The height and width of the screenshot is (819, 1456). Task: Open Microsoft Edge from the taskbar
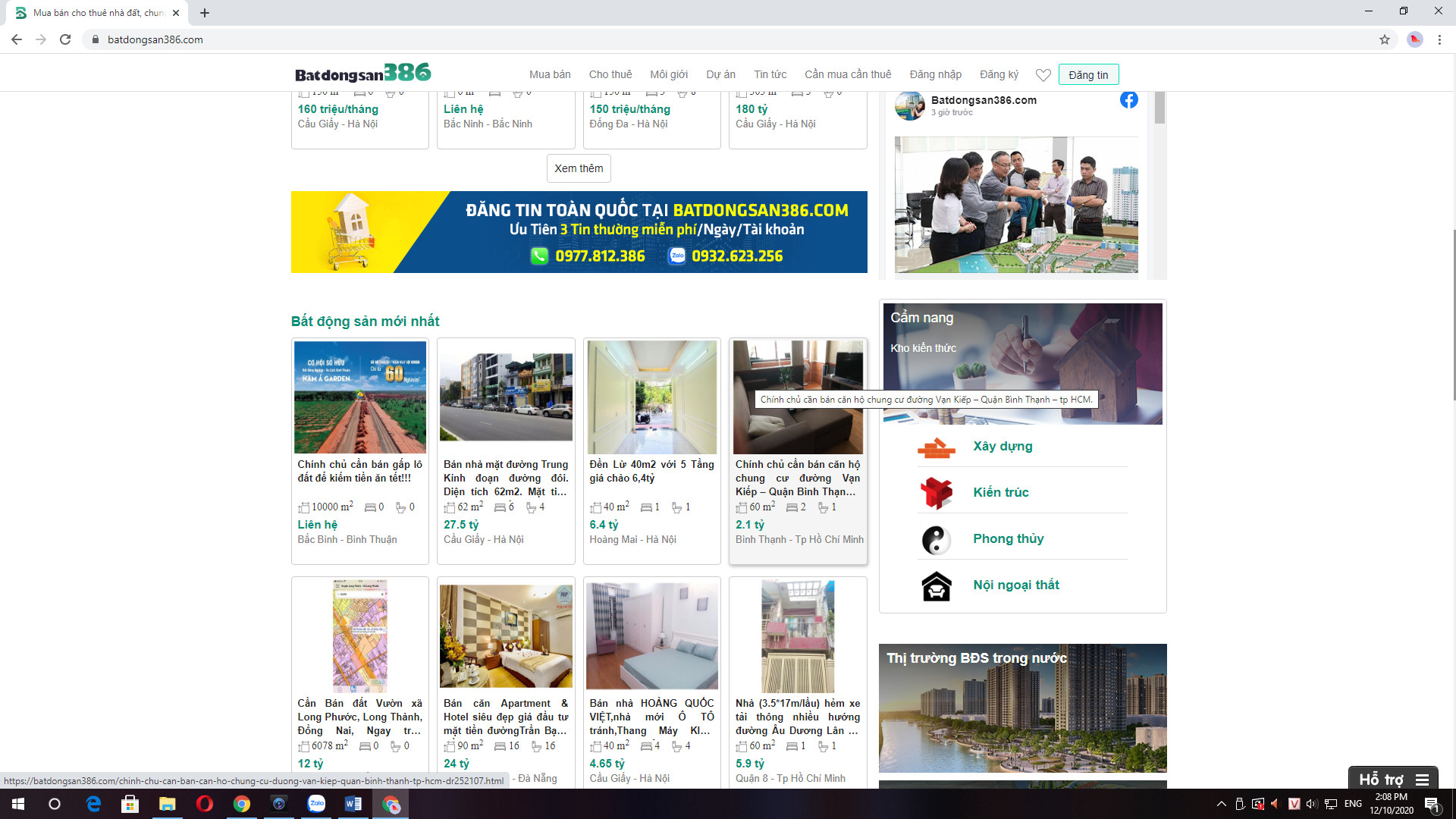pos(93,804)
